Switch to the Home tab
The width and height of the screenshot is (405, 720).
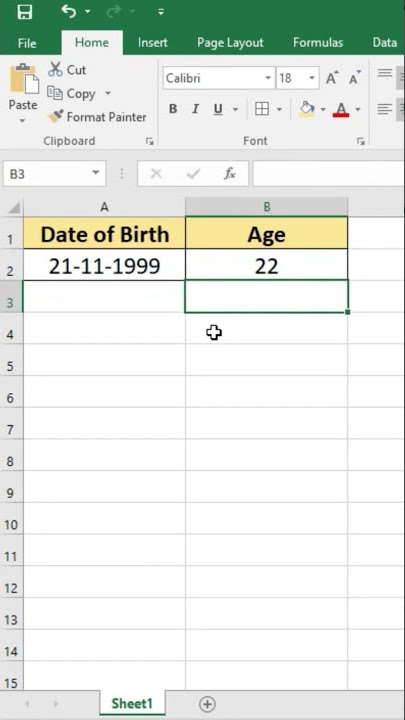pos(92,43)
